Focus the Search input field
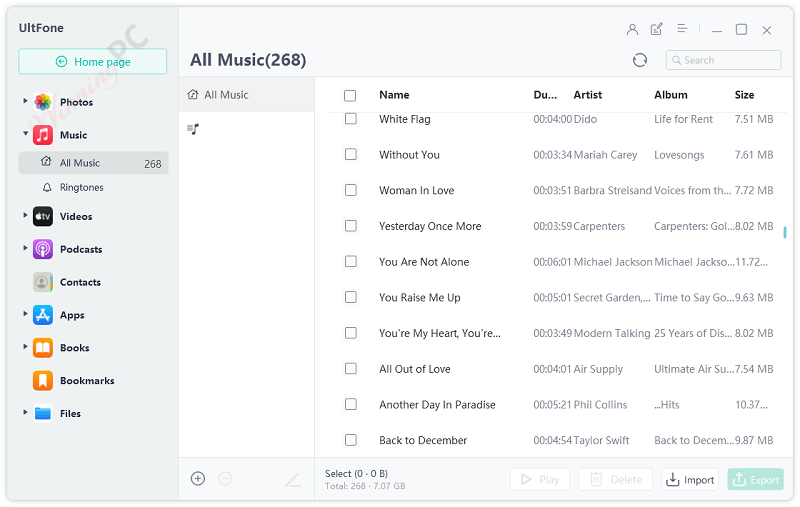800x507 pixels. pos(723,60)
